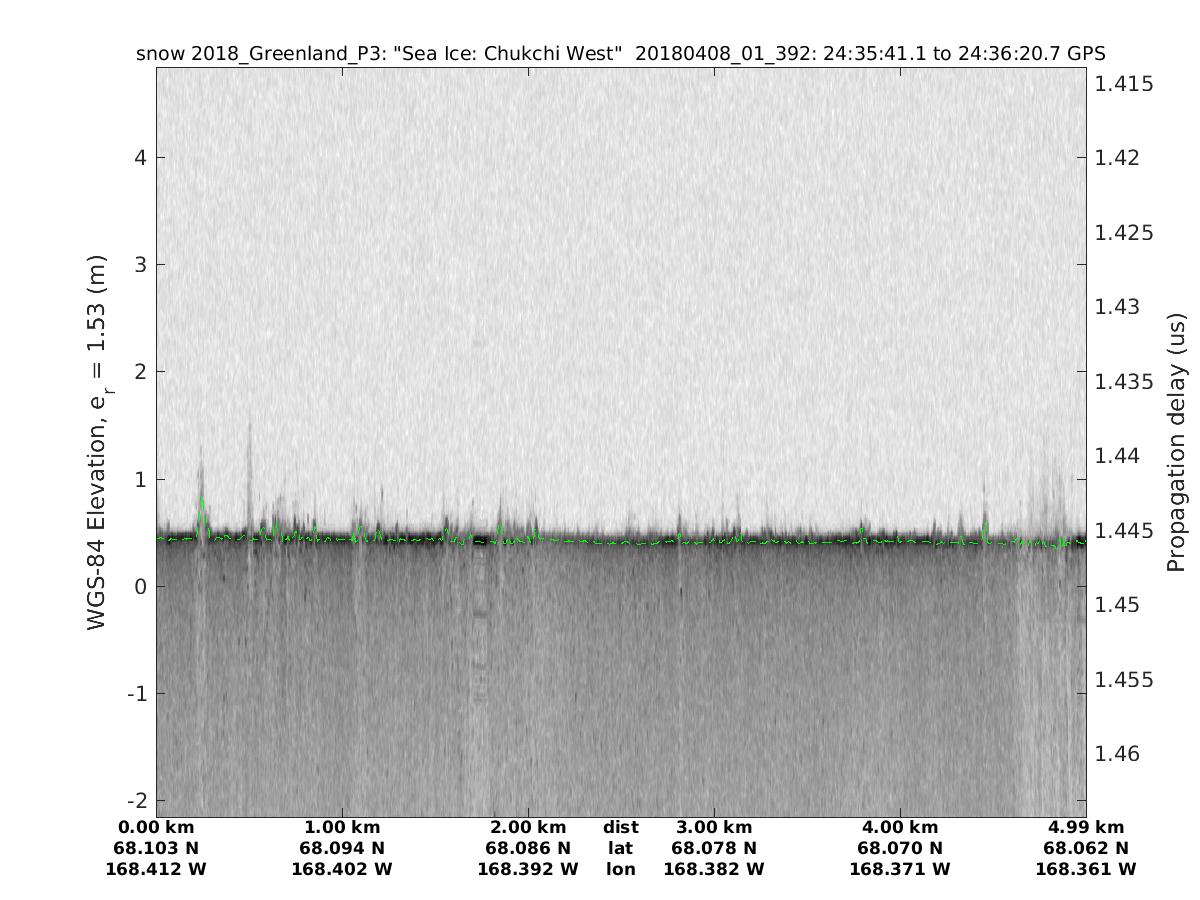1200x900 pixels.
Task: Click the tallest green surface peak near 0.25 km
Action: (x=202, y=499)
